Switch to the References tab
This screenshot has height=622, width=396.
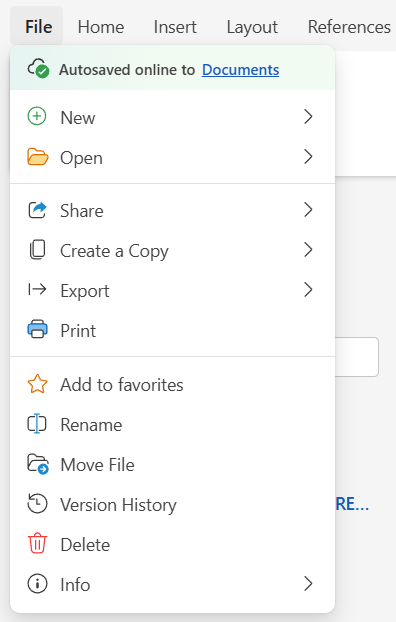[x=349, y=27]
